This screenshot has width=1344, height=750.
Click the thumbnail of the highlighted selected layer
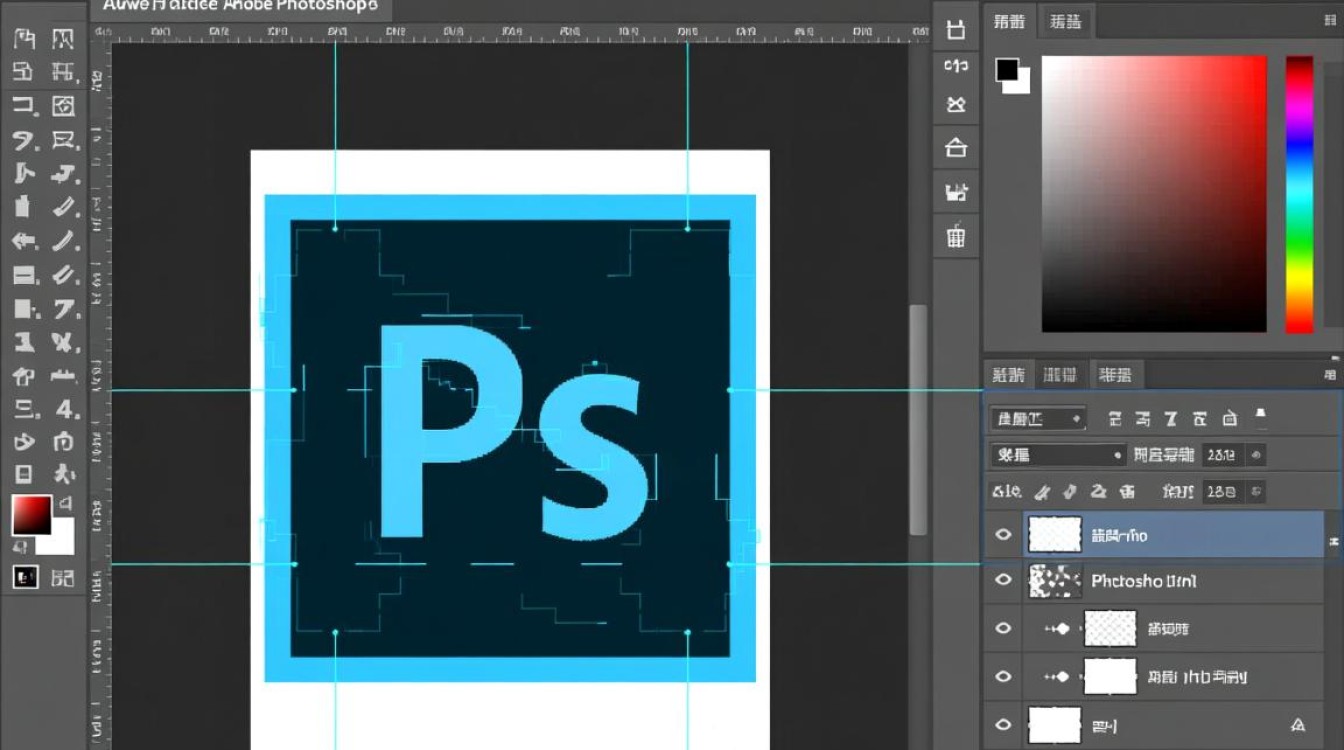[1055, 535]
